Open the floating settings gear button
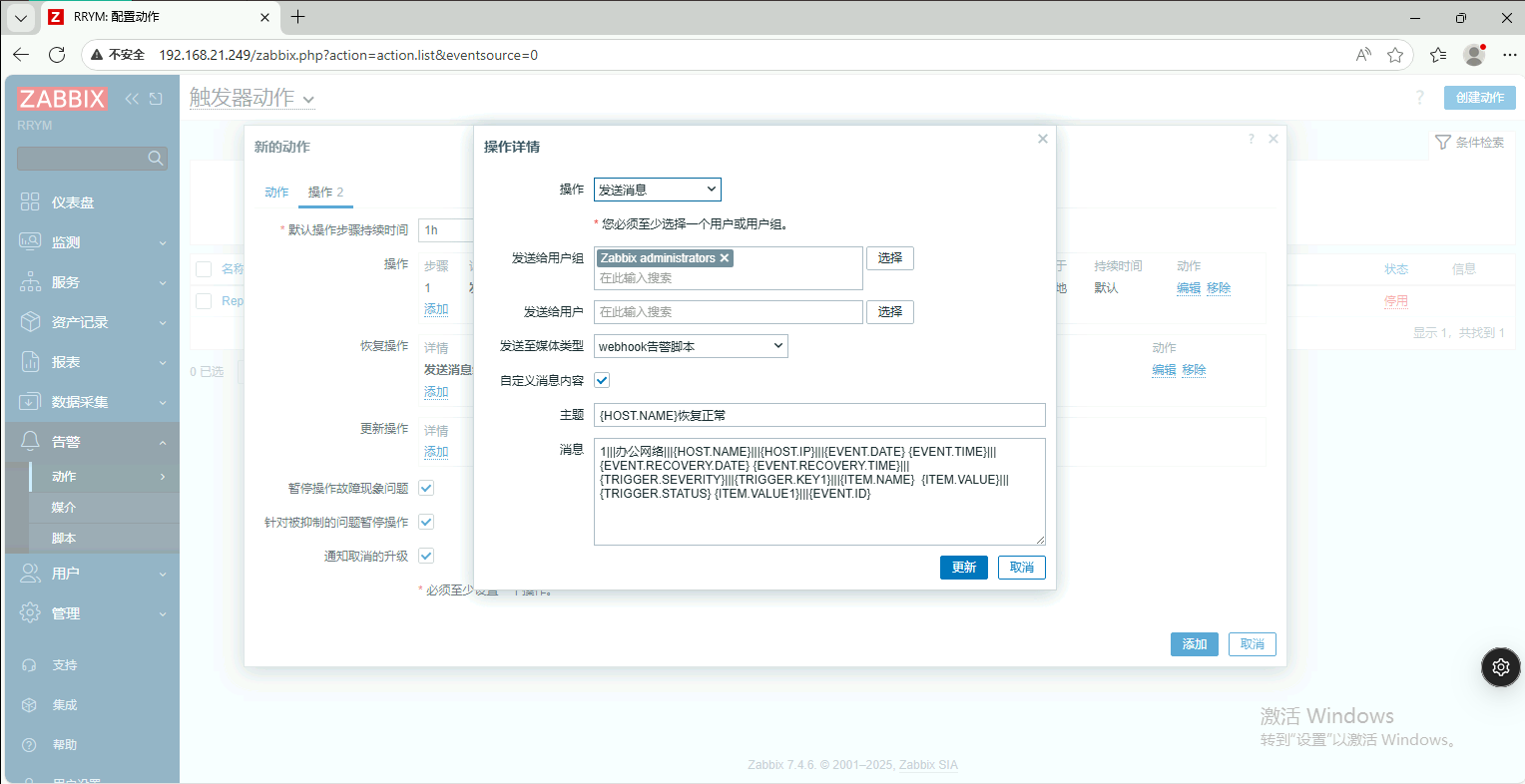1525x784 pixels. [x=1500, y=667]
